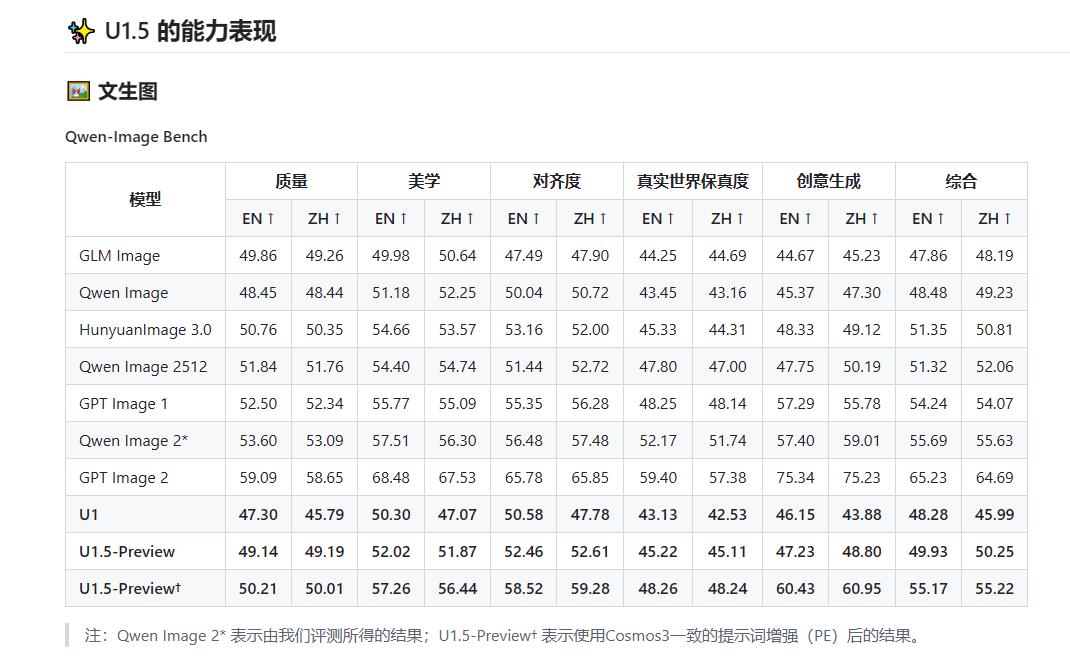
Task: Click value 51.84 in Qwen Image 2512 row
Action: tap(258, 367)
